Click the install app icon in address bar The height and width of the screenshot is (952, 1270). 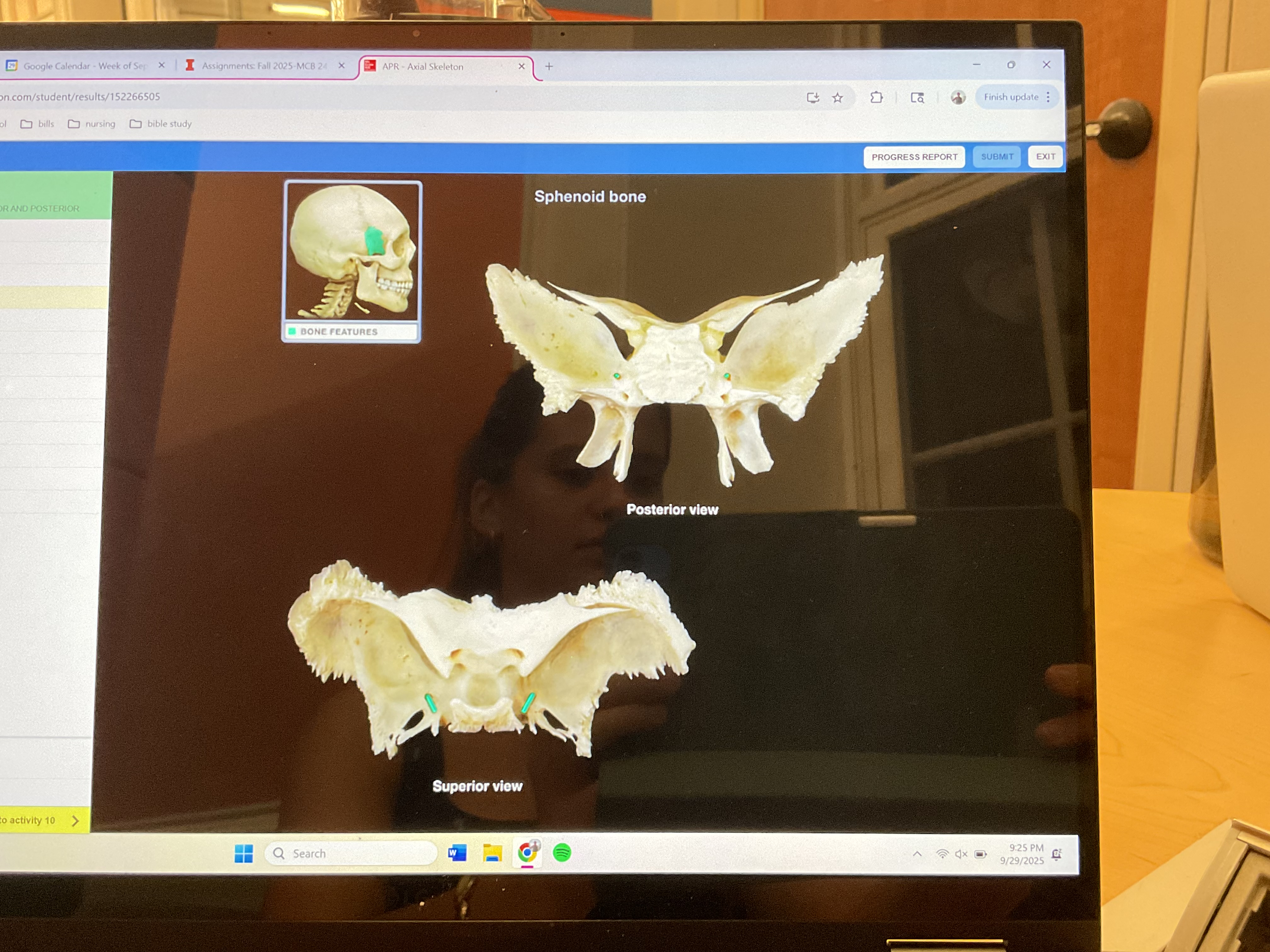812,98
